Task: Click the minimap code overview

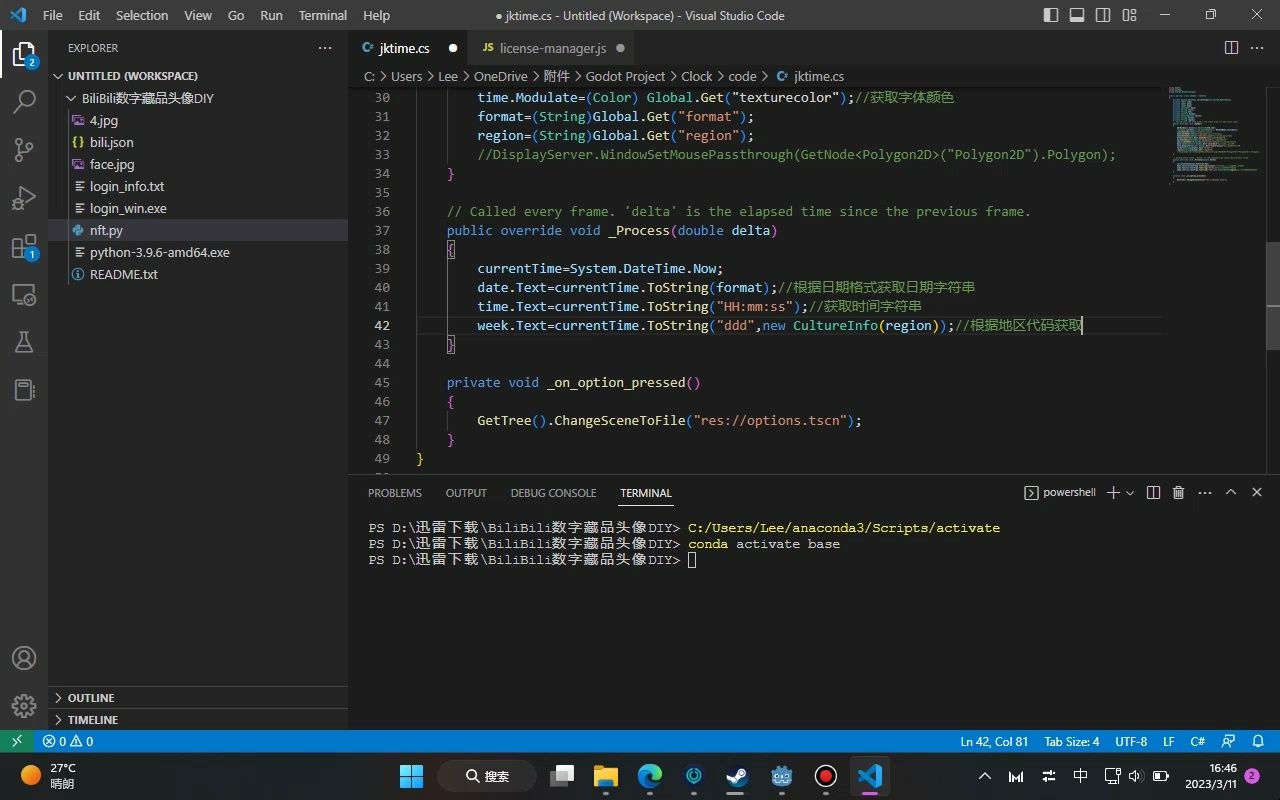Action: pyautogui.click(x=1215, y=135)
